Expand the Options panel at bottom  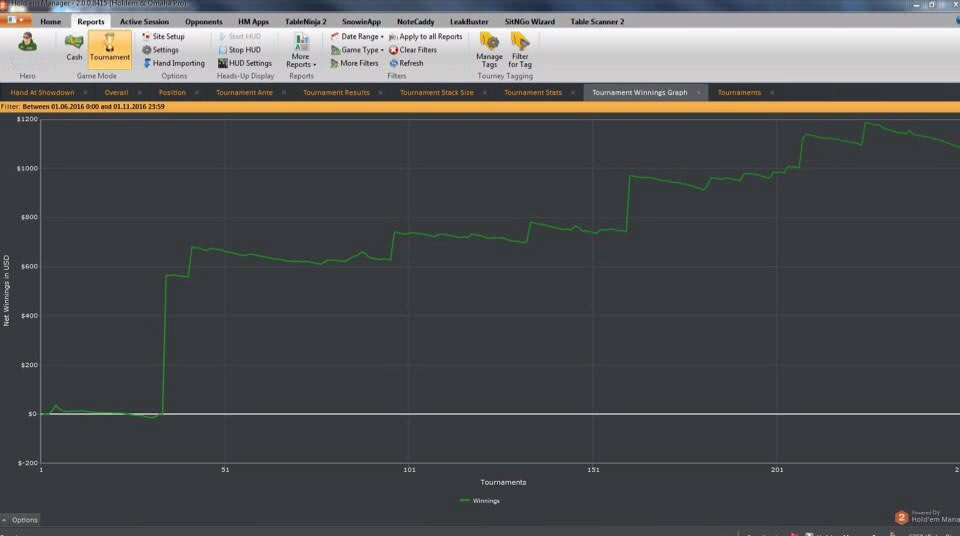(x=20, y=519)
